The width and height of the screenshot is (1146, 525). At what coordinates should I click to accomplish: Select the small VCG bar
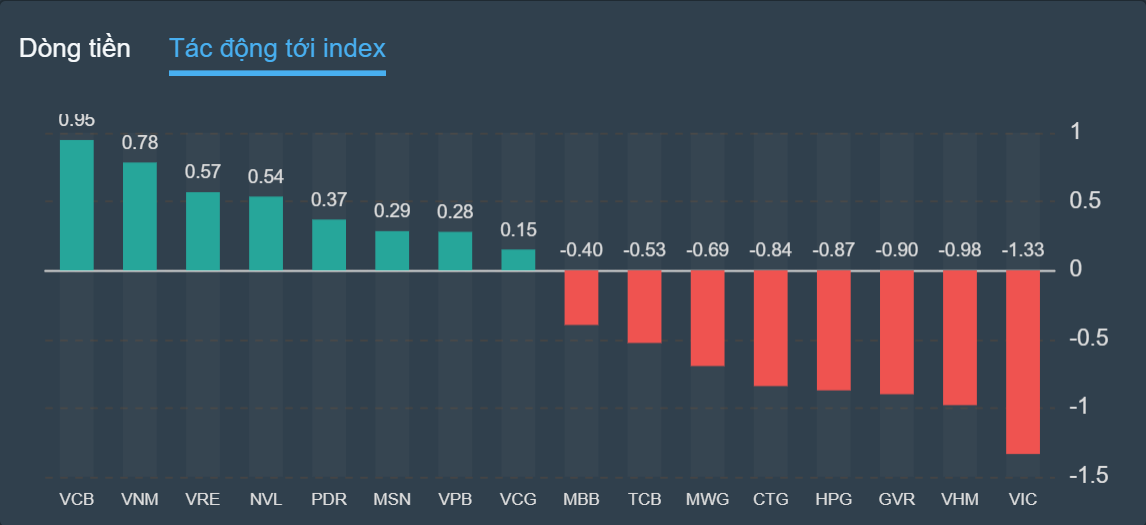point(518,260)
